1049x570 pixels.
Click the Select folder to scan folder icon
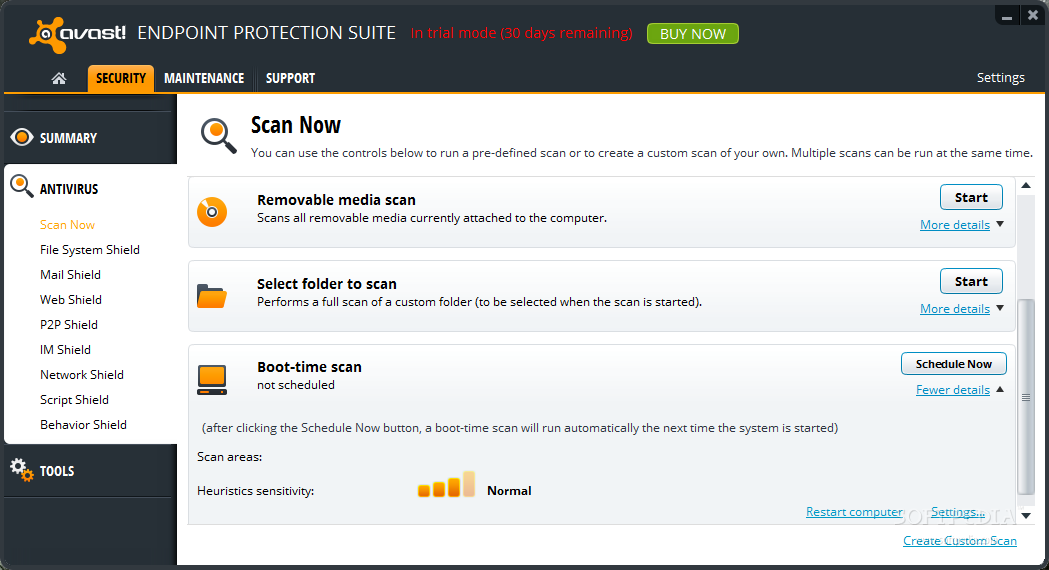[212, 296]
